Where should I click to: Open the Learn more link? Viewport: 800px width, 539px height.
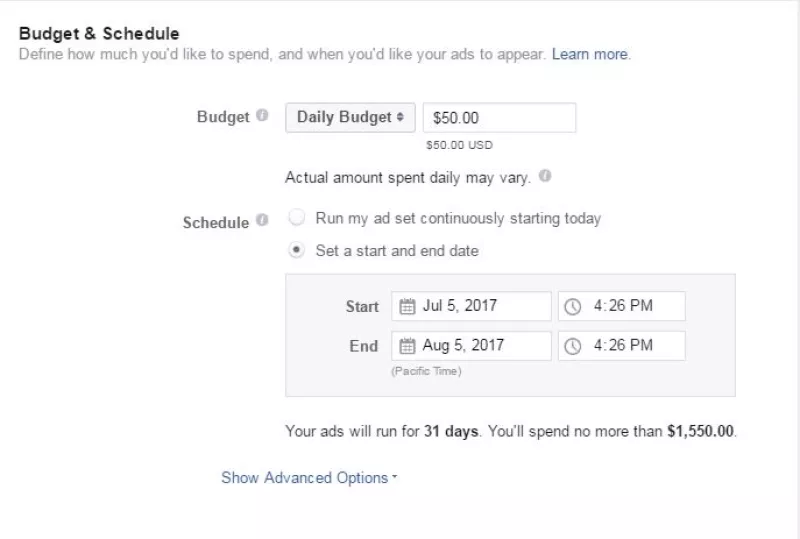590,54
